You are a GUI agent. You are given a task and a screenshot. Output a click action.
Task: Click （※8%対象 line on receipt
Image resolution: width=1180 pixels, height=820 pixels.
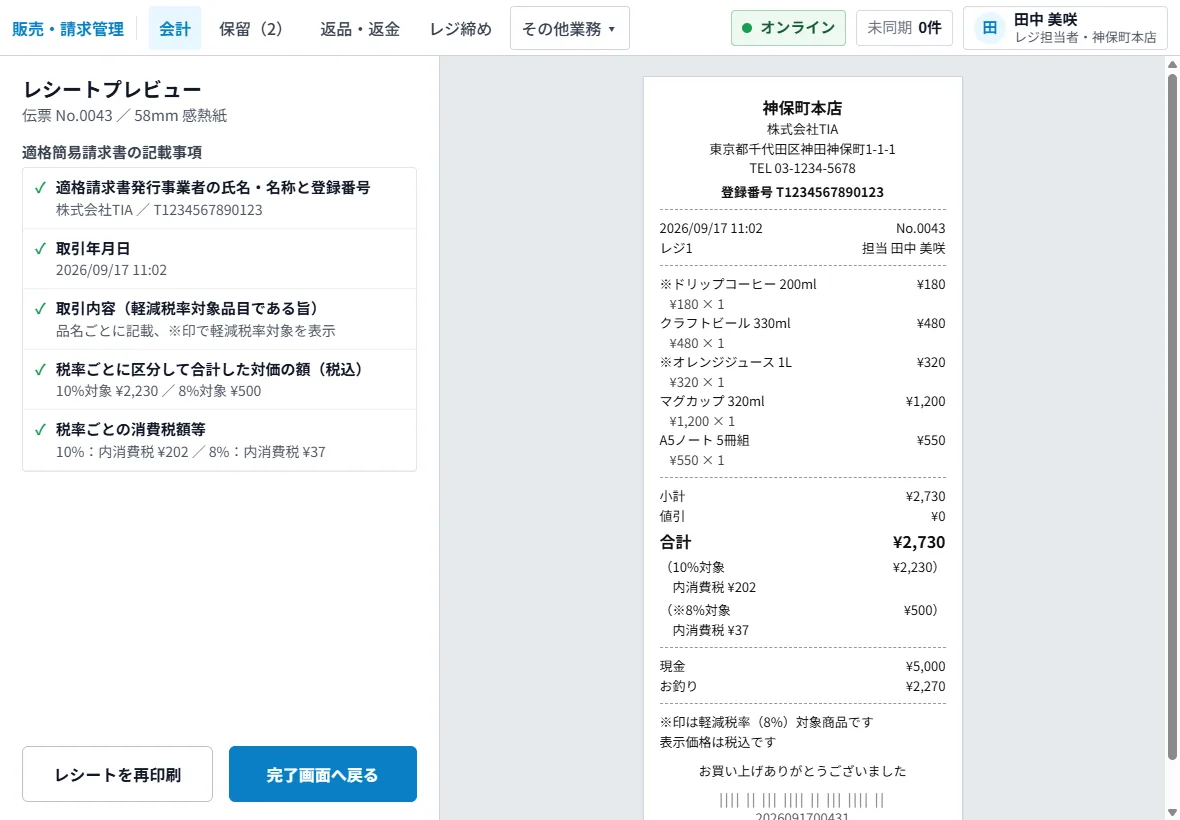[802, 610]
